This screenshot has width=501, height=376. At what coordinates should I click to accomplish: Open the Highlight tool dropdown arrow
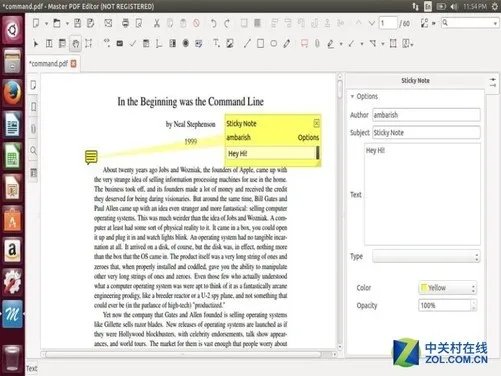(341, 44)
